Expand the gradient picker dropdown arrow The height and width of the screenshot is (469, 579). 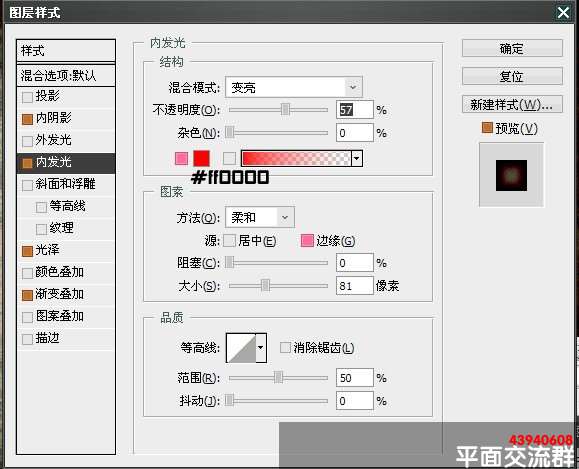pyautogui.click(x=357, y=158)
